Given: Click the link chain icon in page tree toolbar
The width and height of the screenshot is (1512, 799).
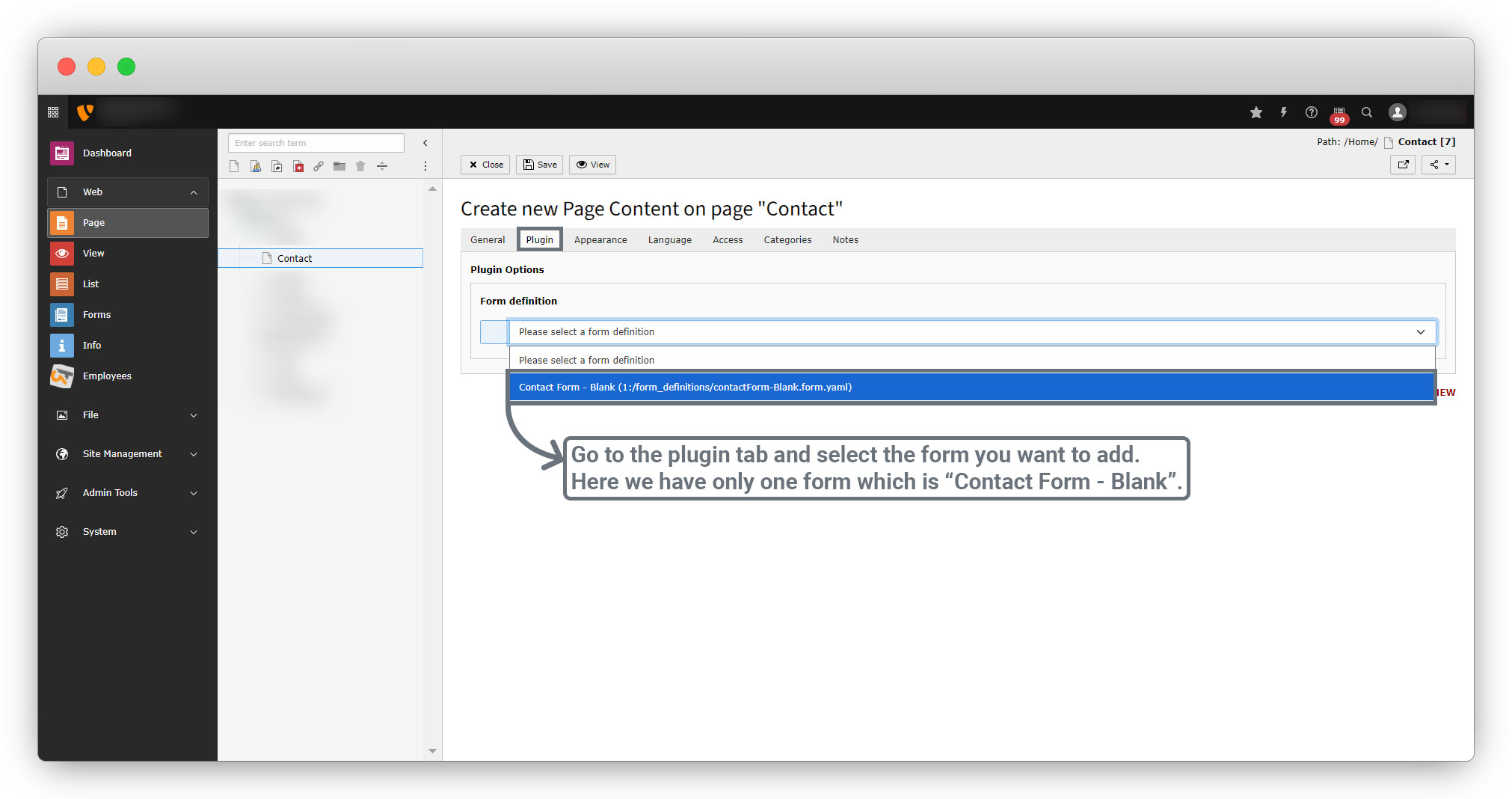Looking at the screenshot, I should click(x=319, y=166).
